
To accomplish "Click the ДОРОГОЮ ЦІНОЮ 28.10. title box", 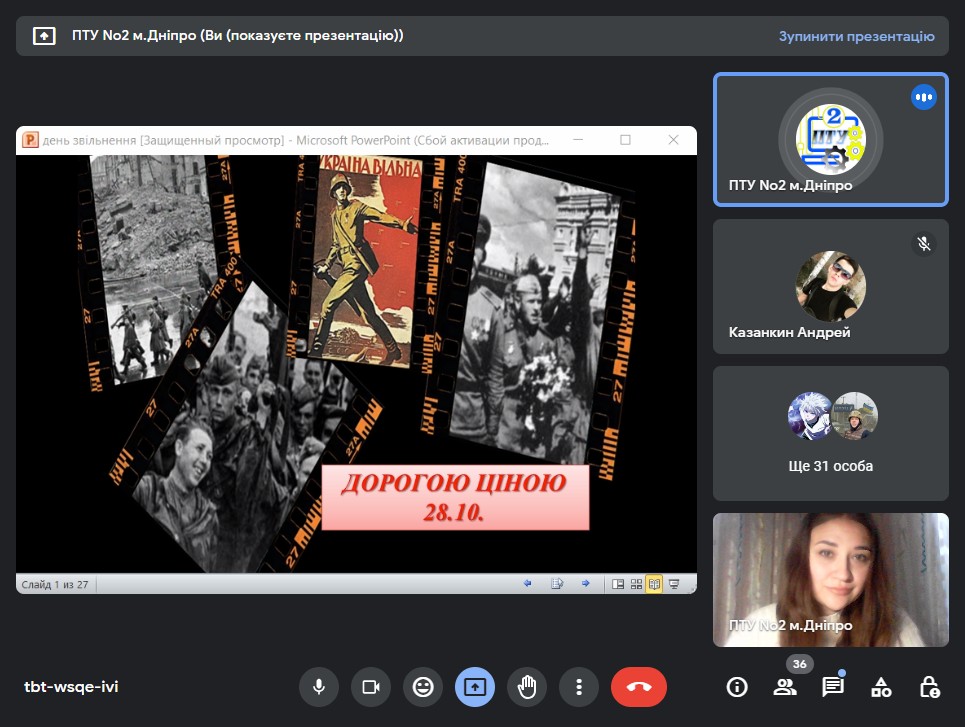I will click(x=455, y=497).
